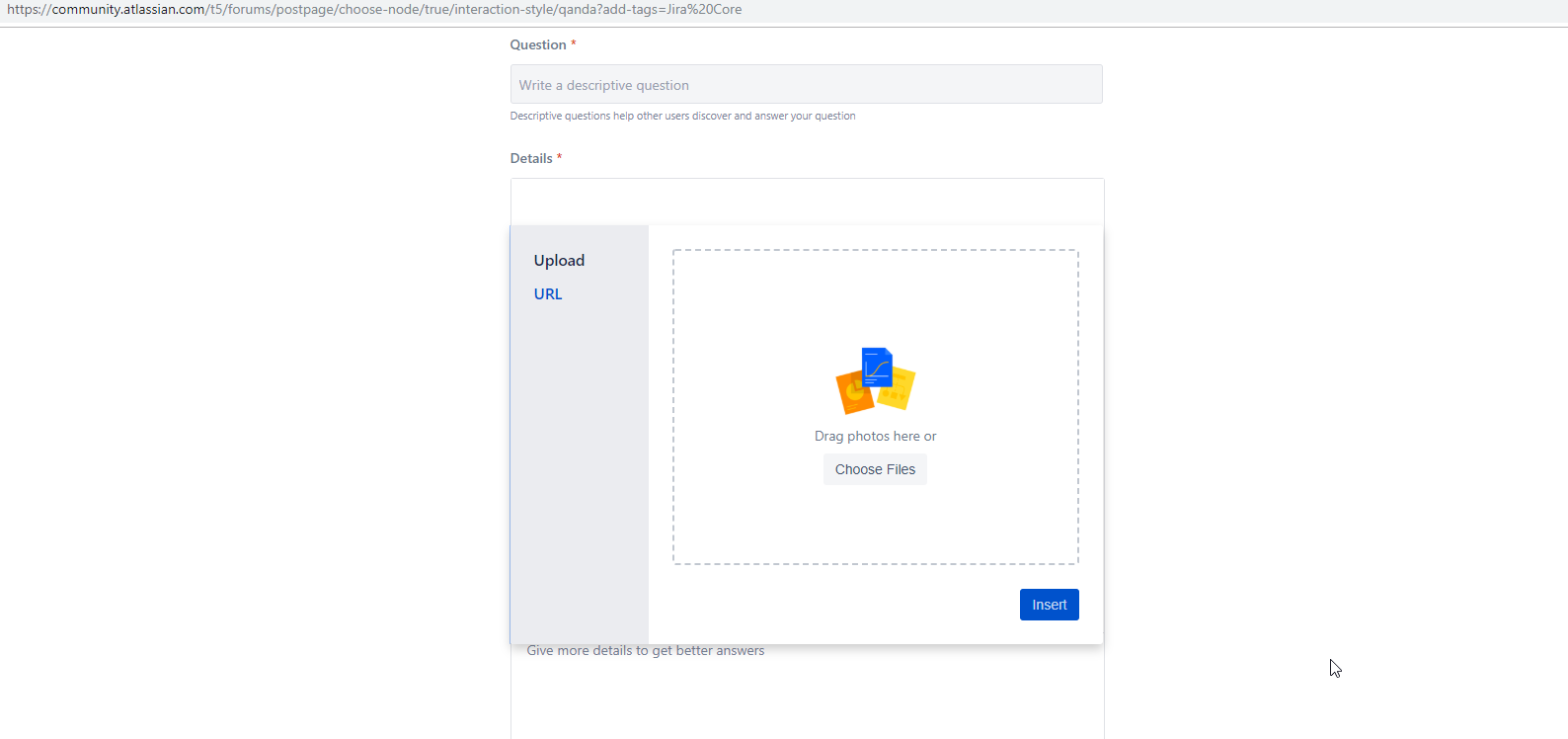The height and width of the screenshot is (739, 1568).
Task: Click the Choose Files button
Action: (x=875, y=469)
